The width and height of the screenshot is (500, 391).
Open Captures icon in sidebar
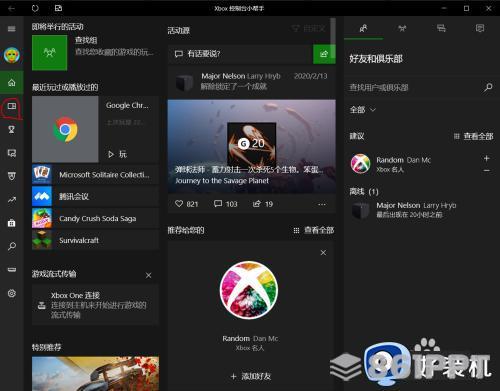(x=12, y=153)
